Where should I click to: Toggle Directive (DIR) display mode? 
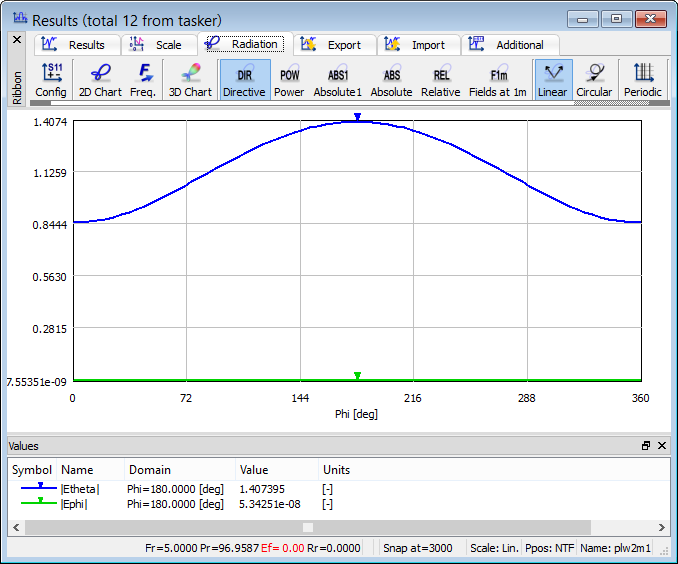point(244,80)
